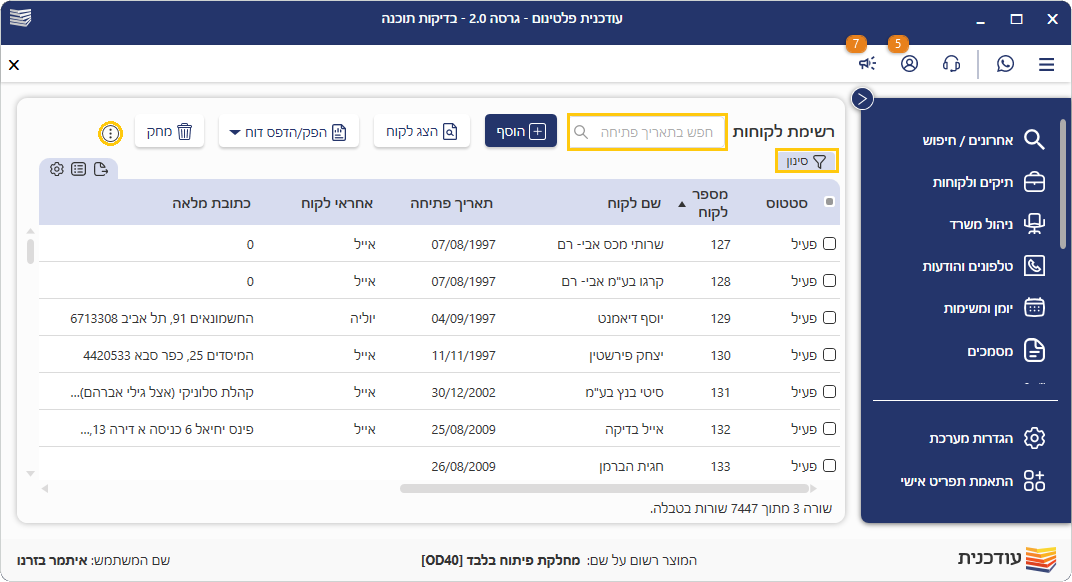The width and height of the screenshot is (1072, 582).
Task: Tick the checkbox for client 132
Action: (829, 429)
